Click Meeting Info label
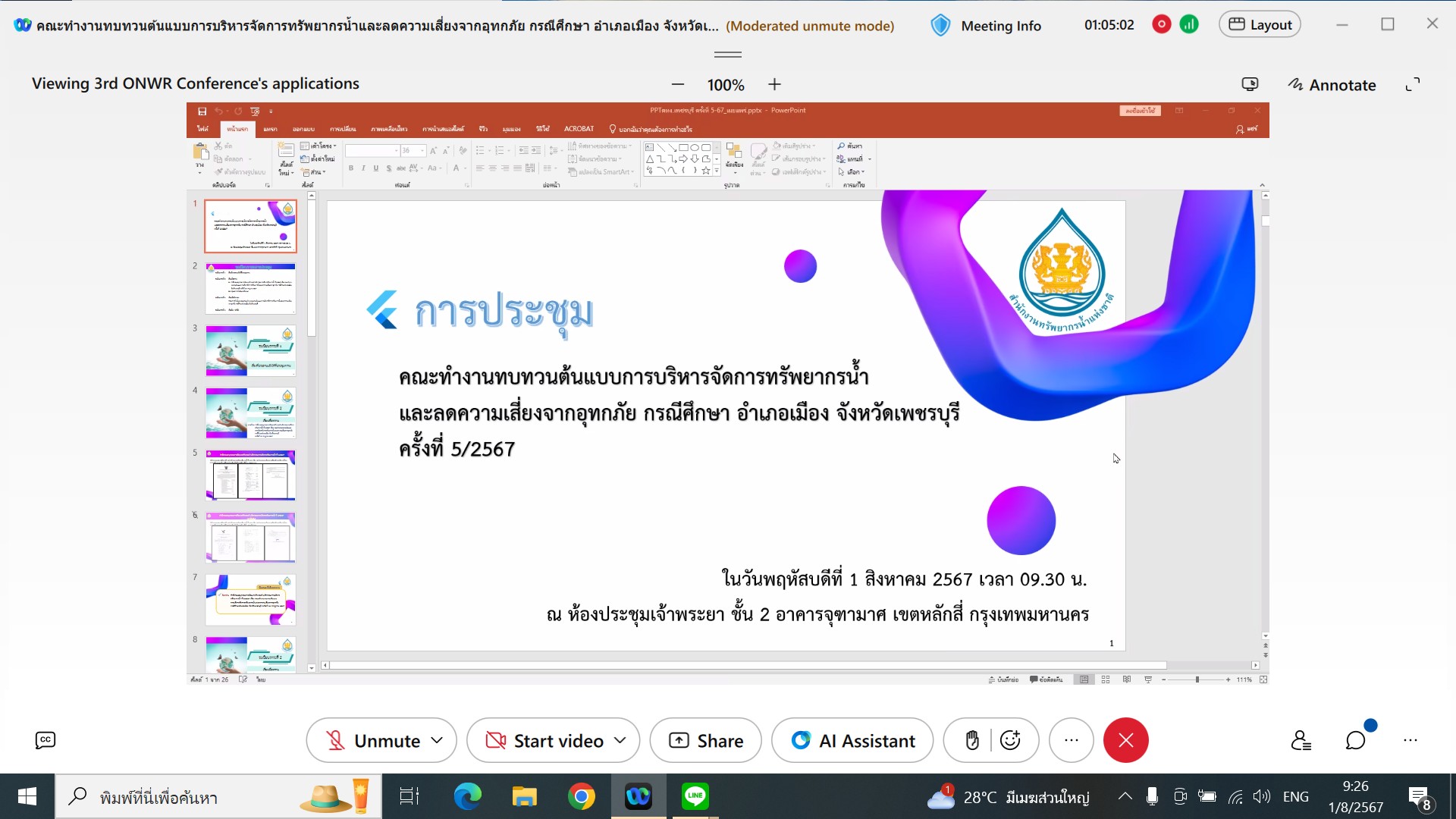The image size is (1456, 819). point(1000,26)
